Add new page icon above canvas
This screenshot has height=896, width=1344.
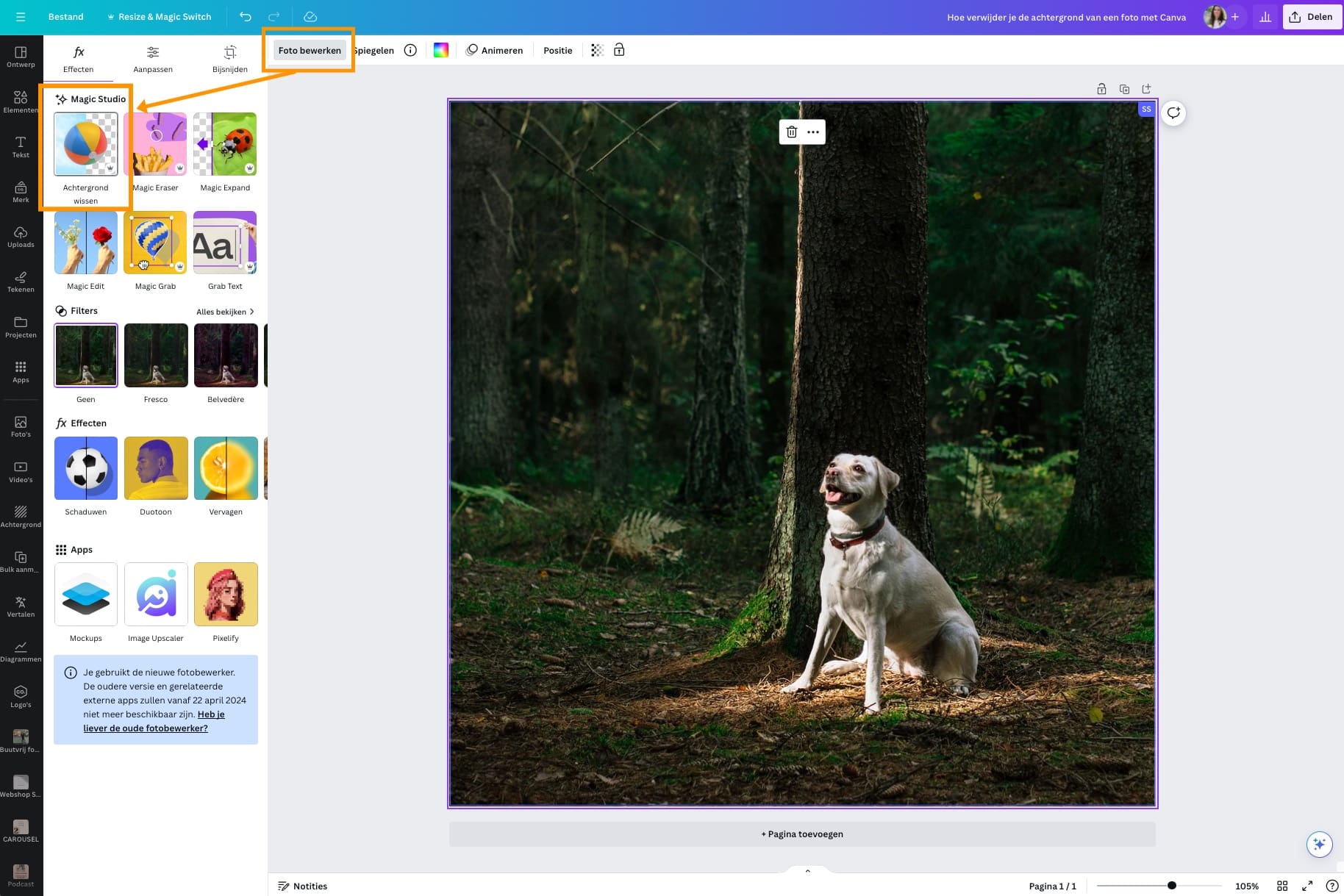(1146, 89)
